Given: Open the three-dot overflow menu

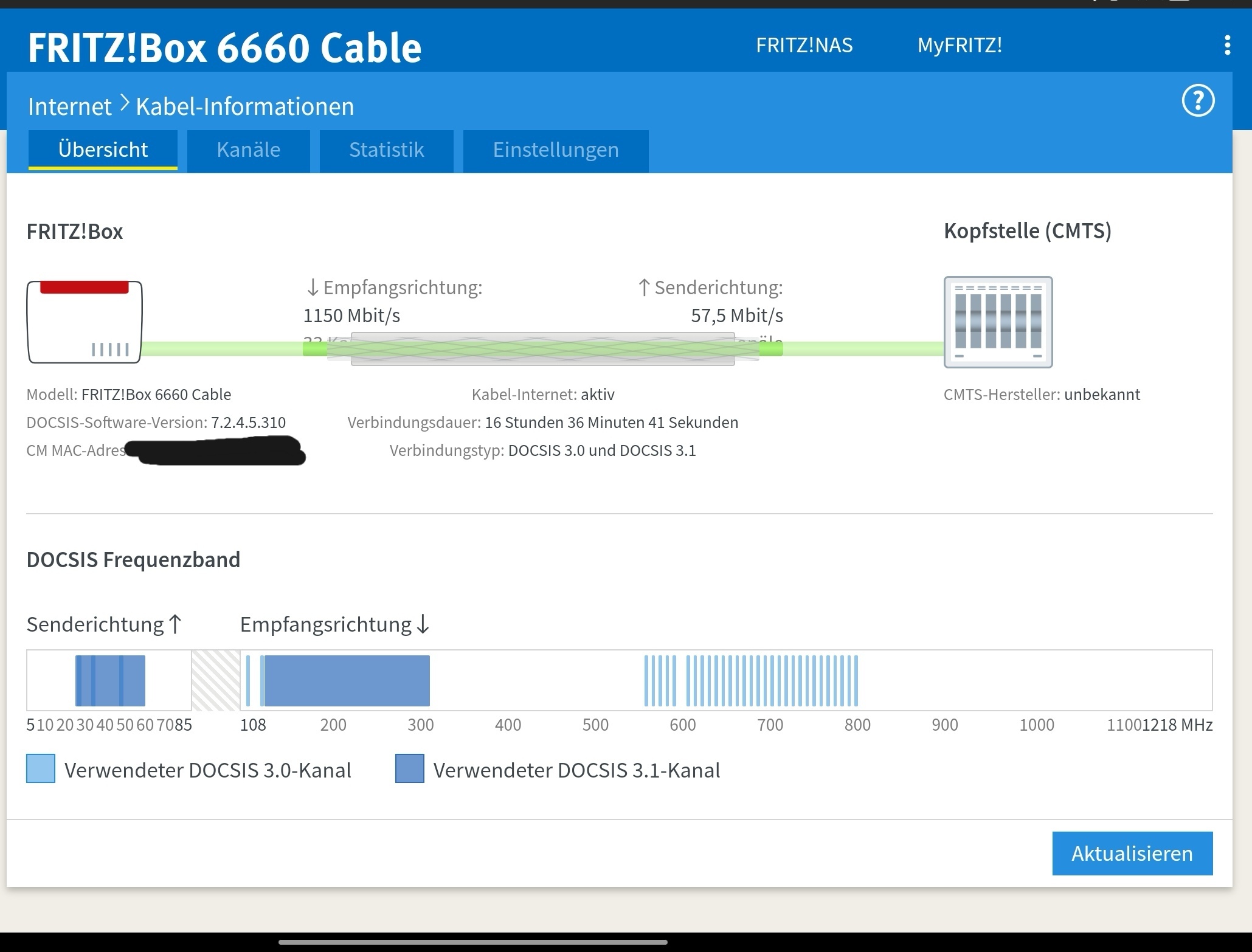Looking at the screenshot, I should [x=1227, y=46].
